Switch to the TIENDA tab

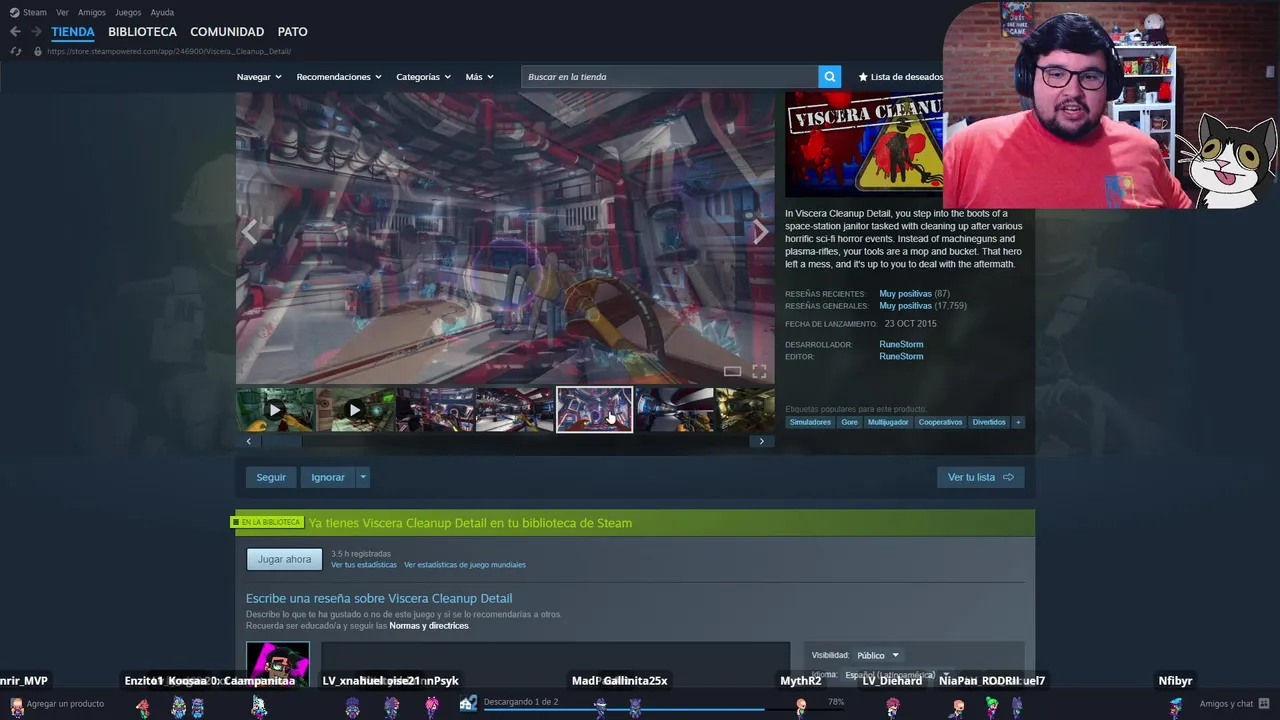[73, 32]
